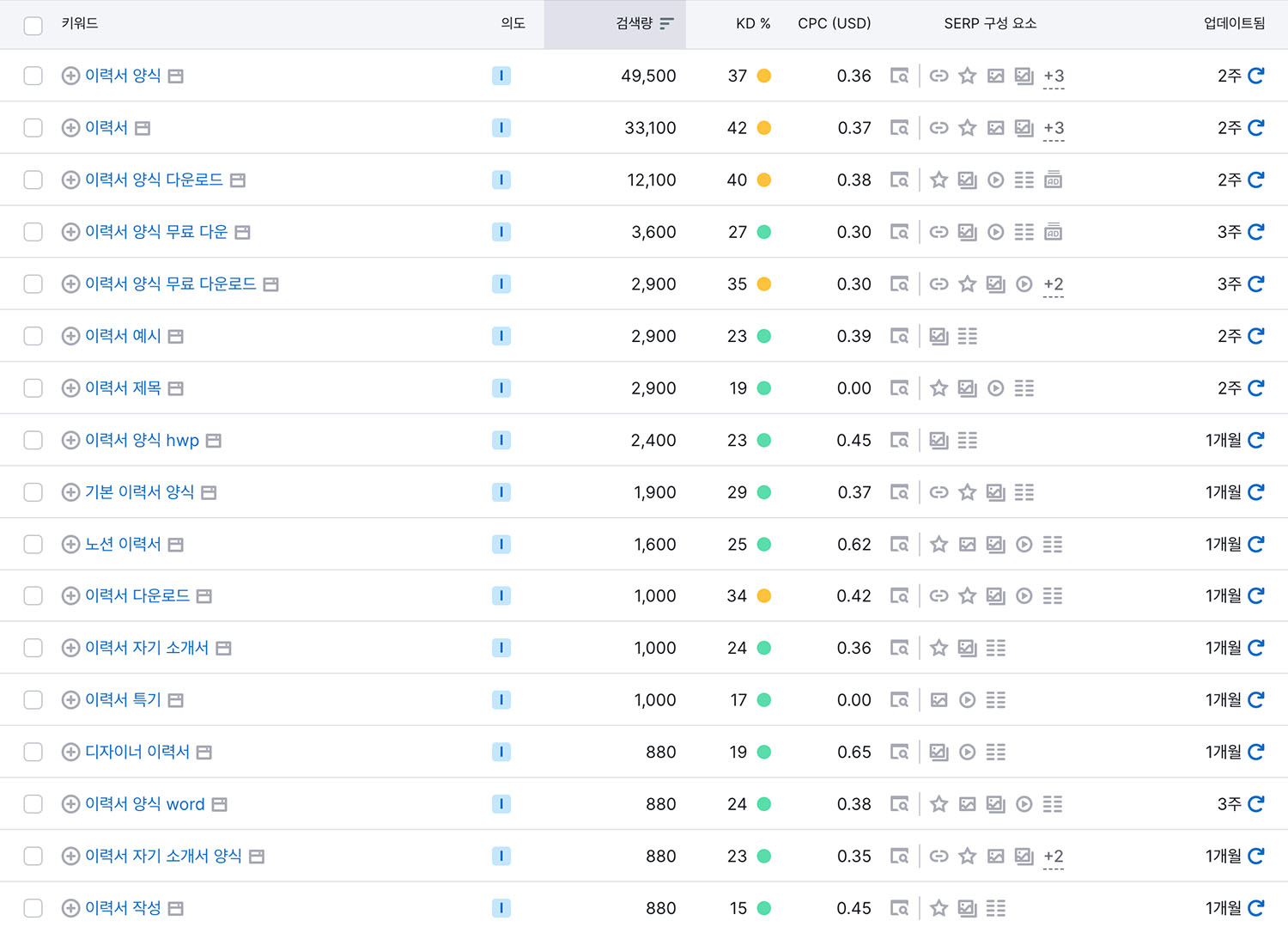Add 이력서 양식 keyword to list
Viewport: 1288px width, 933px height.
[x=71, y=76]
